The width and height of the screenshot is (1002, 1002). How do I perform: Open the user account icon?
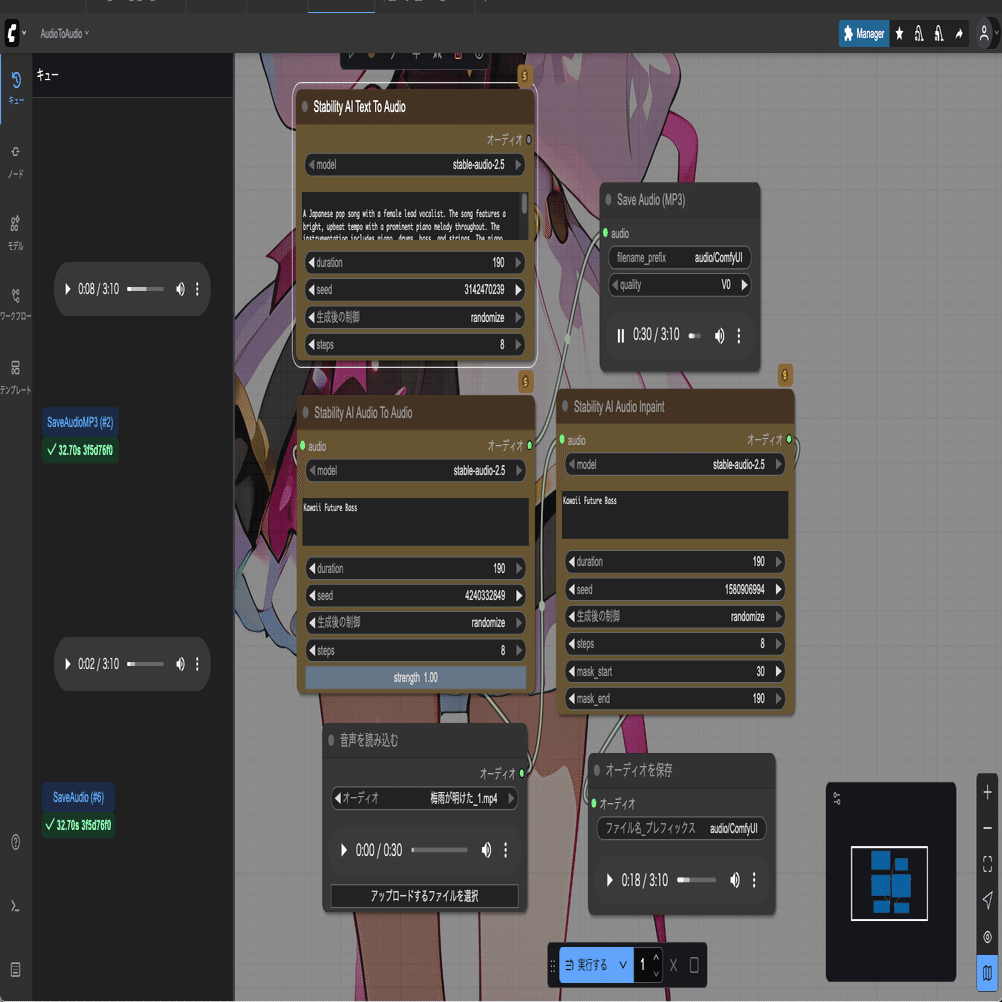[x=984, y=33]
